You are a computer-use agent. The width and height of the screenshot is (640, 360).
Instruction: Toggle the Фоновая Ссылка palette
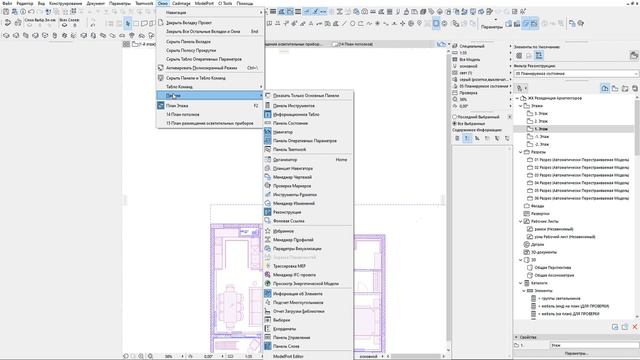[x=309, y=221]
